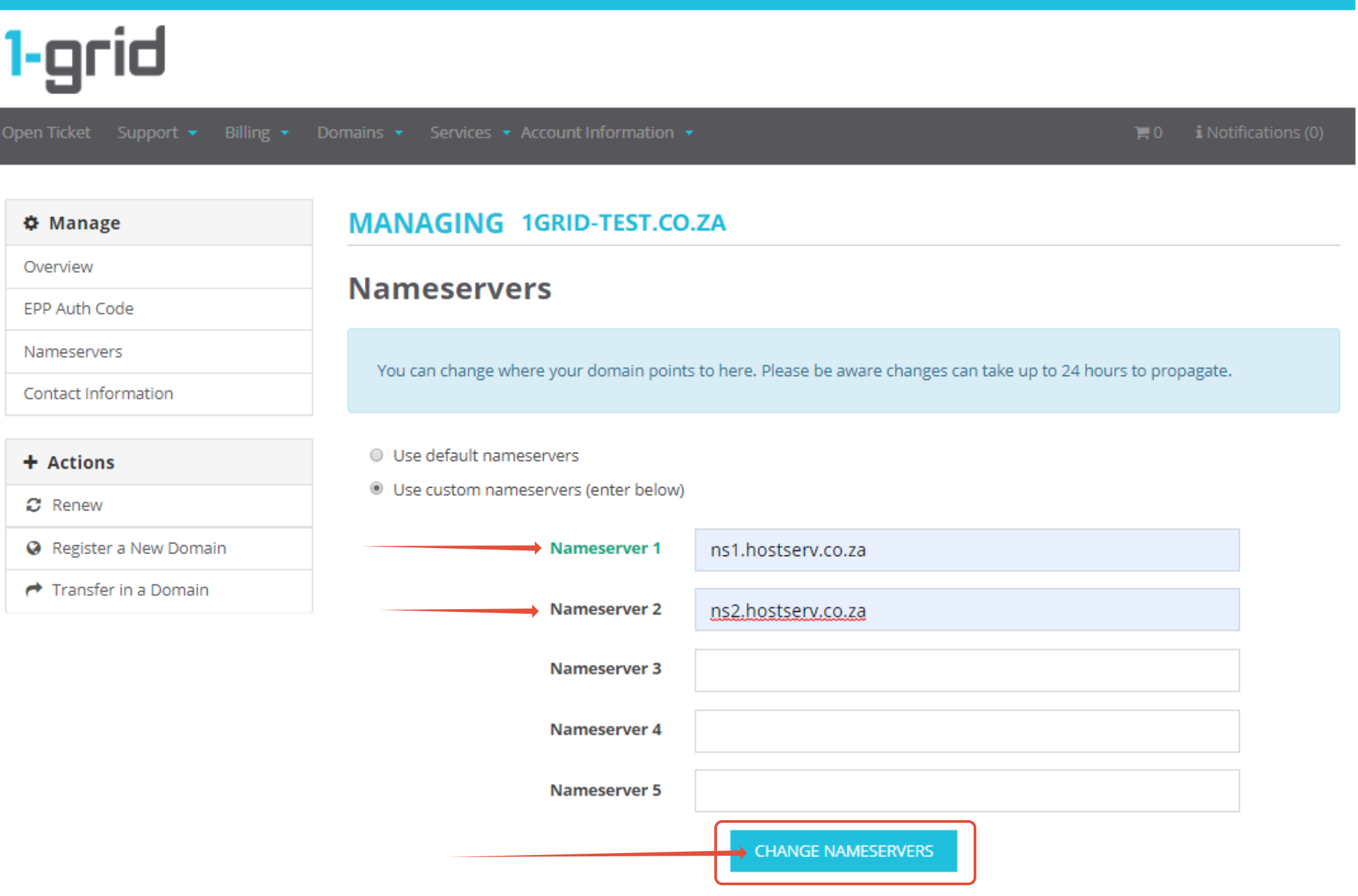Click the Transfer in a Domain arrow icon
The width and height of the screenshot is (1358, 896).
[34, 590]
